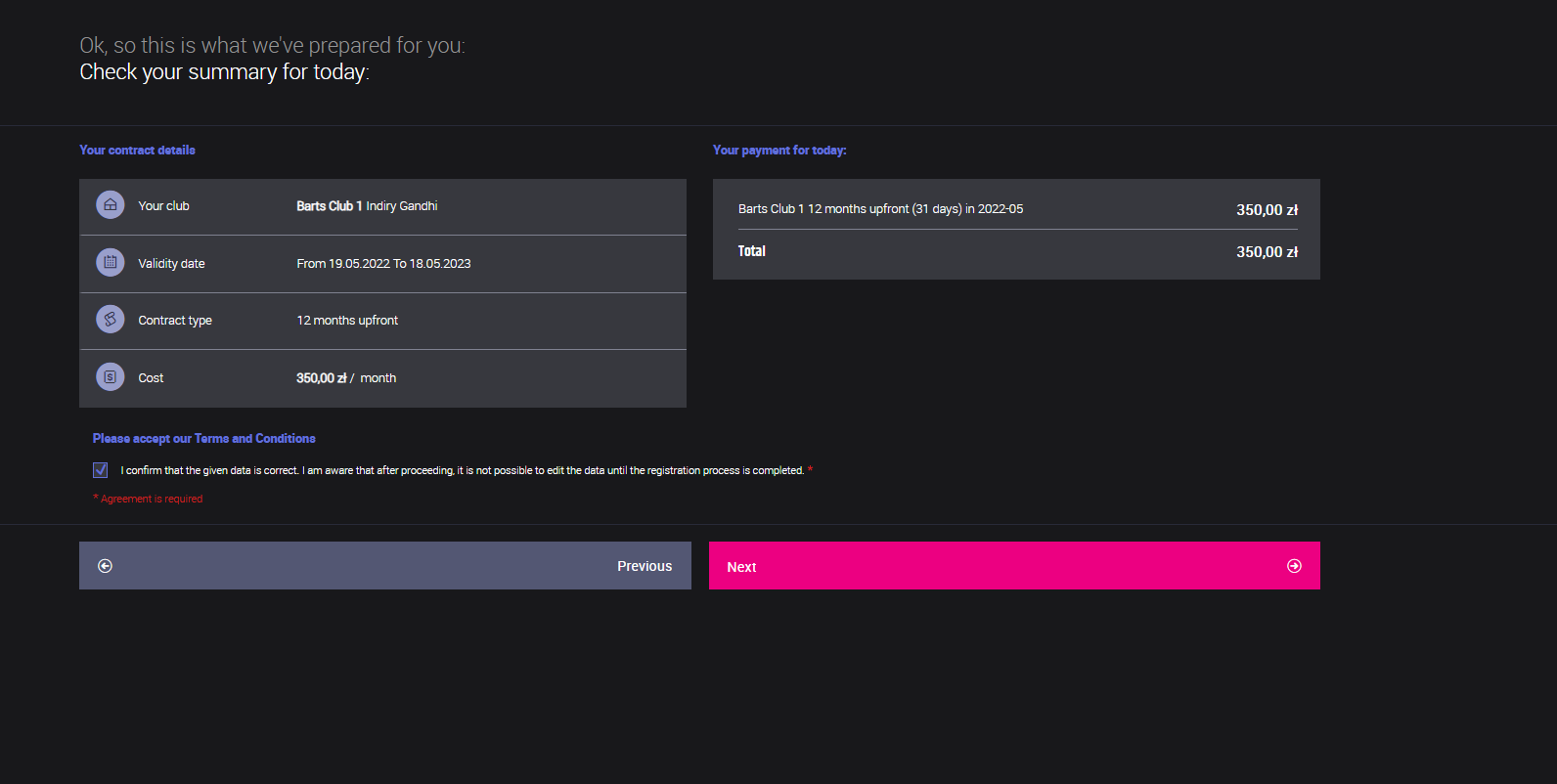Click the cost money icon
This screenshot has height=784, width=1557.
pyautogui.click(x=110, y=377)
